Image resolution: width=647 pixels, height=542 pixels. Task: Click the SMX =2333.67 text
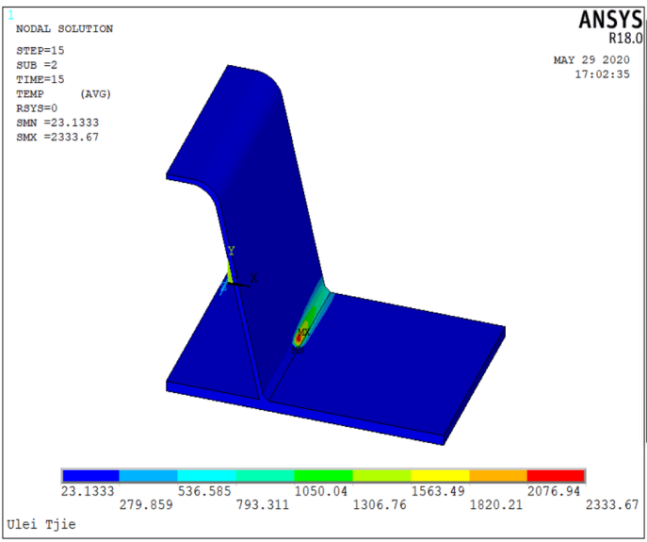click(x=58, y=137)
